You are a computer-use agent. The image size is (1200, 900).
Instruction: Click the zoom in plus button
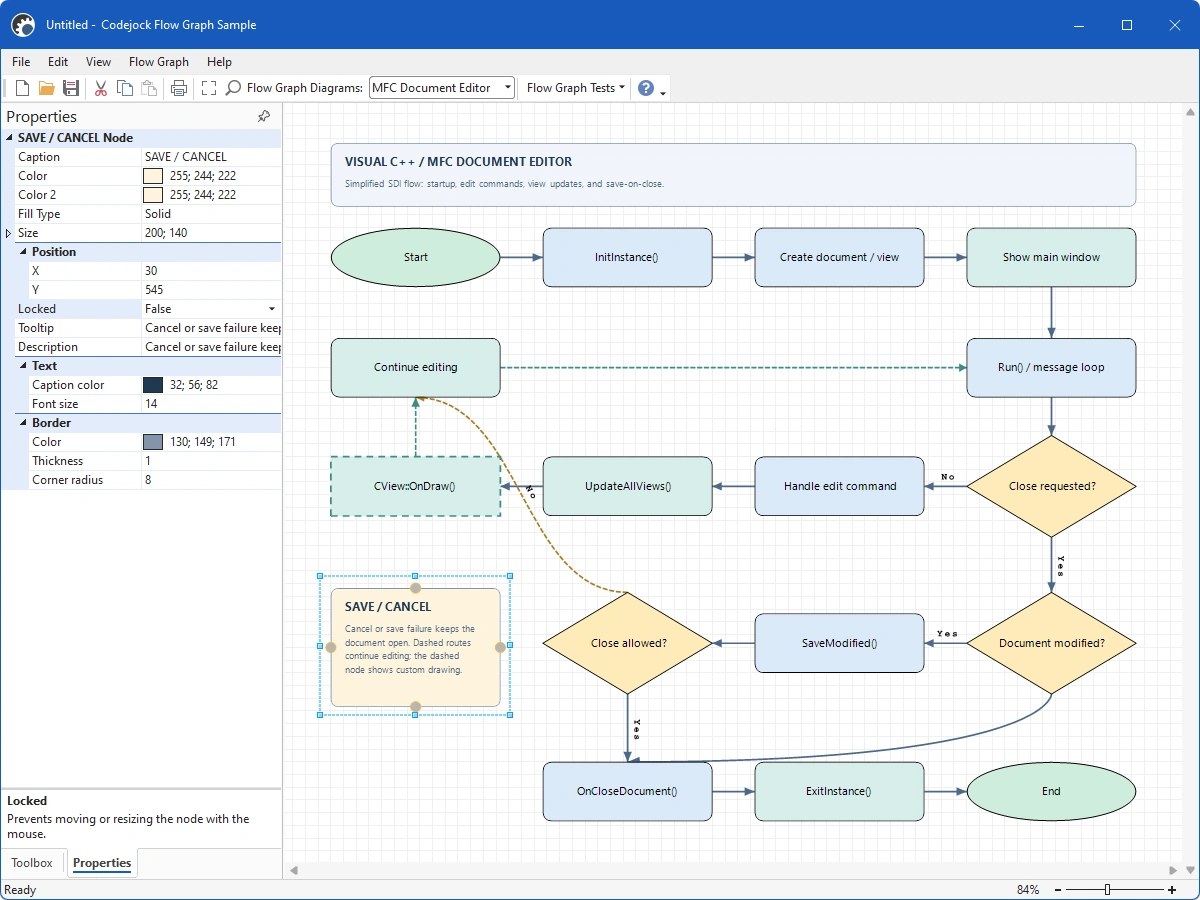pyautogui.click(x=1172, y=890)
